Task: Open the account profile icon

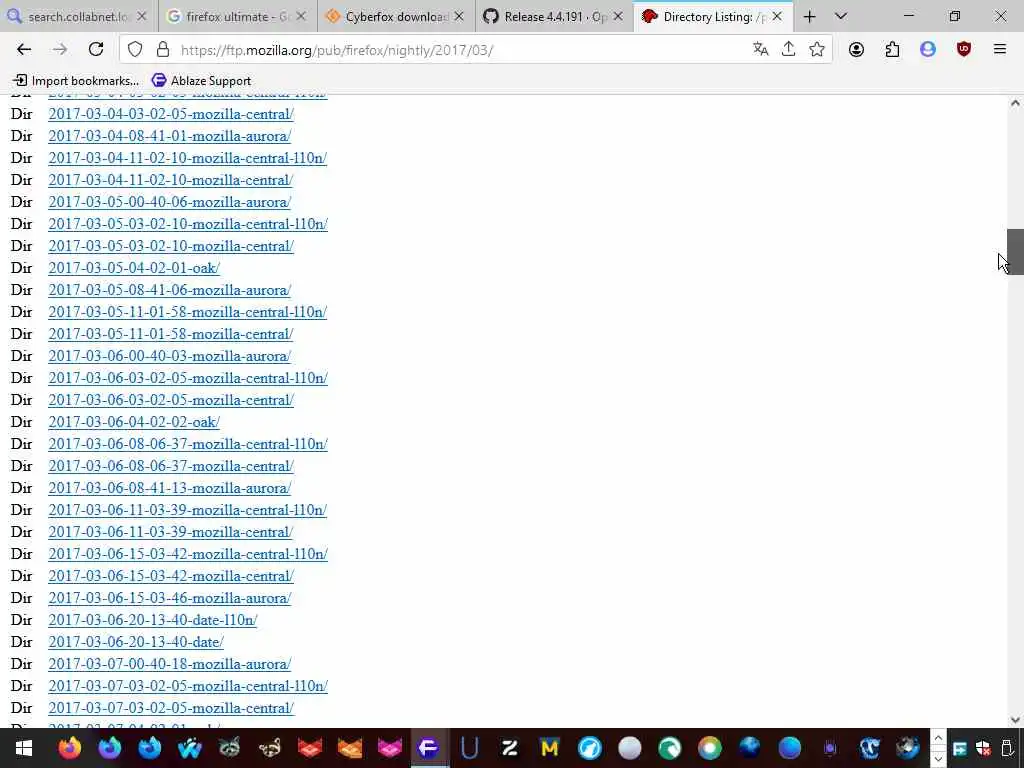Action: click(856, 49)
